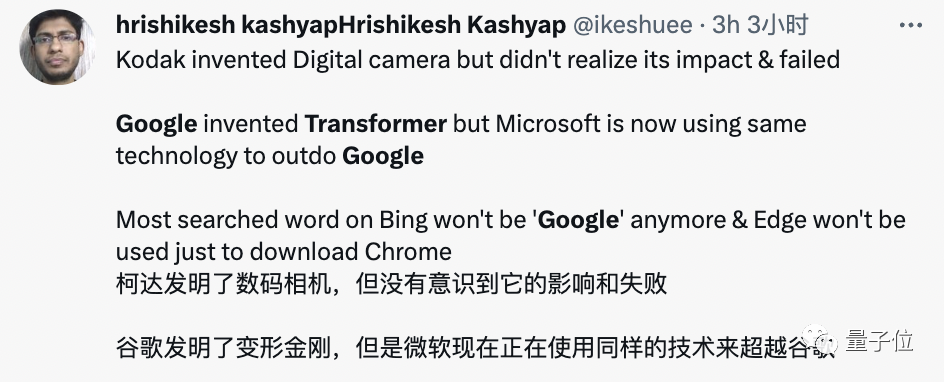
Task: Click the Kodak invented Digital camera sentence
Action: (x=477, y=60)
